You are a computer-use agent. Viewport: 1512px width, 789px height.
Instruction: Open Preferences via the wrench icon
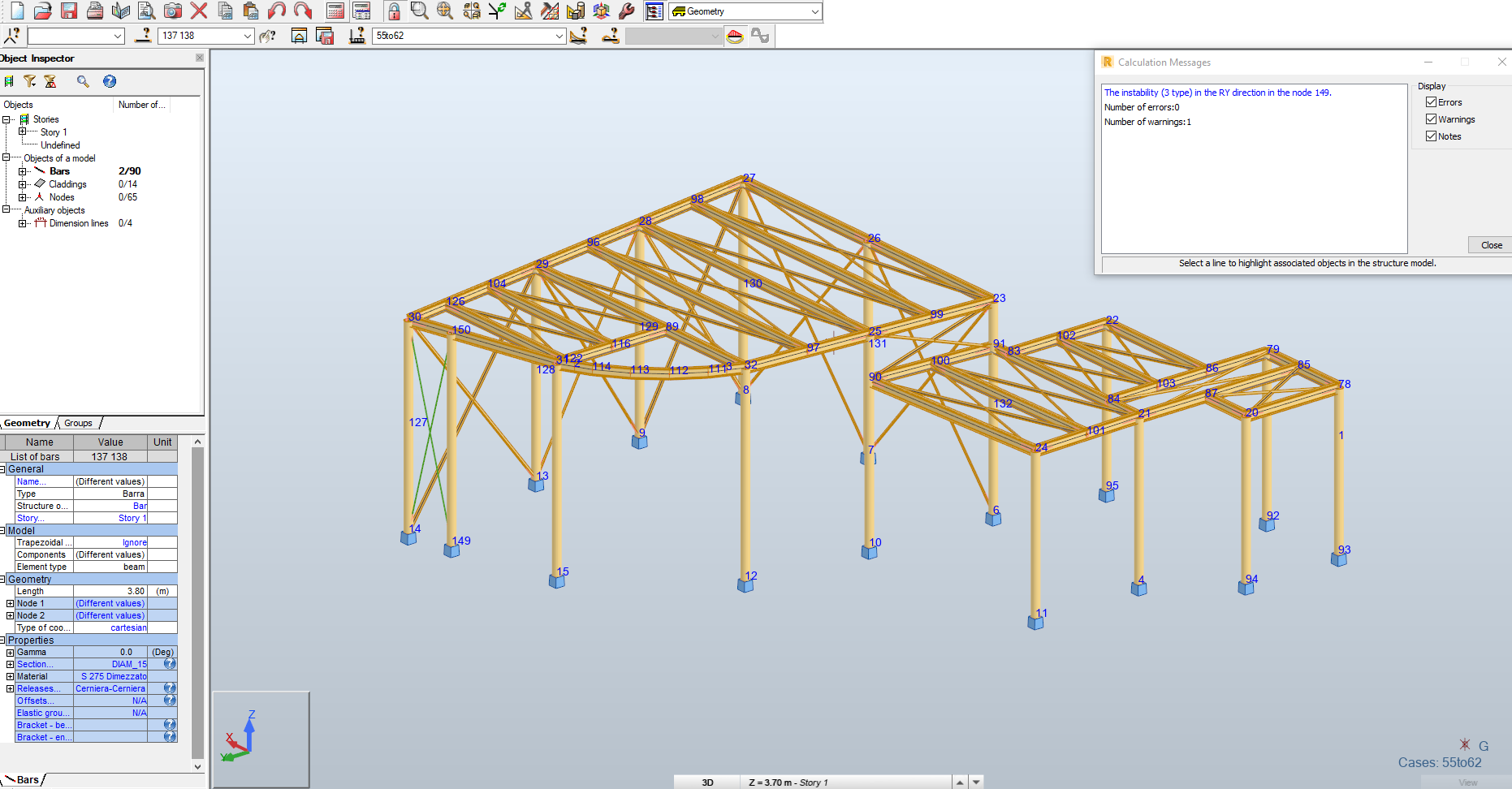[x=627, y=11]
